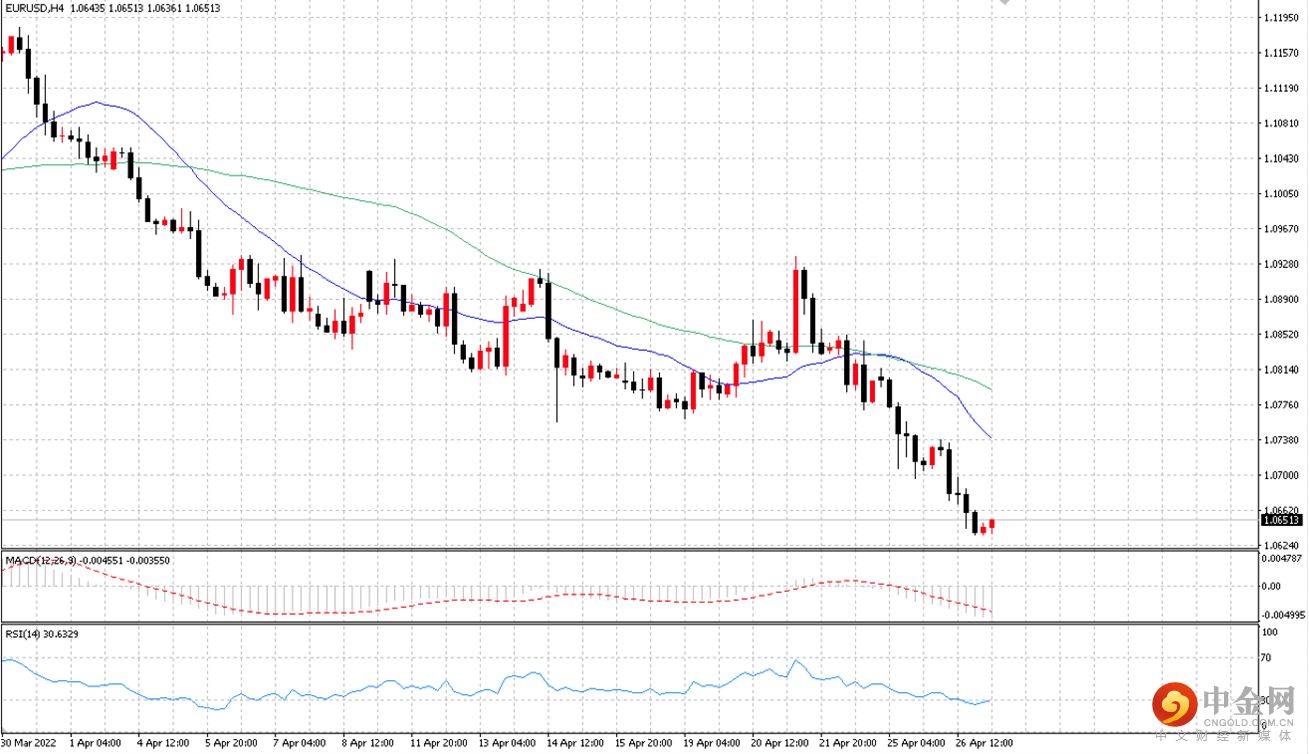Pick the 5 Apr 20:00 time label

[x=231, y=743]
